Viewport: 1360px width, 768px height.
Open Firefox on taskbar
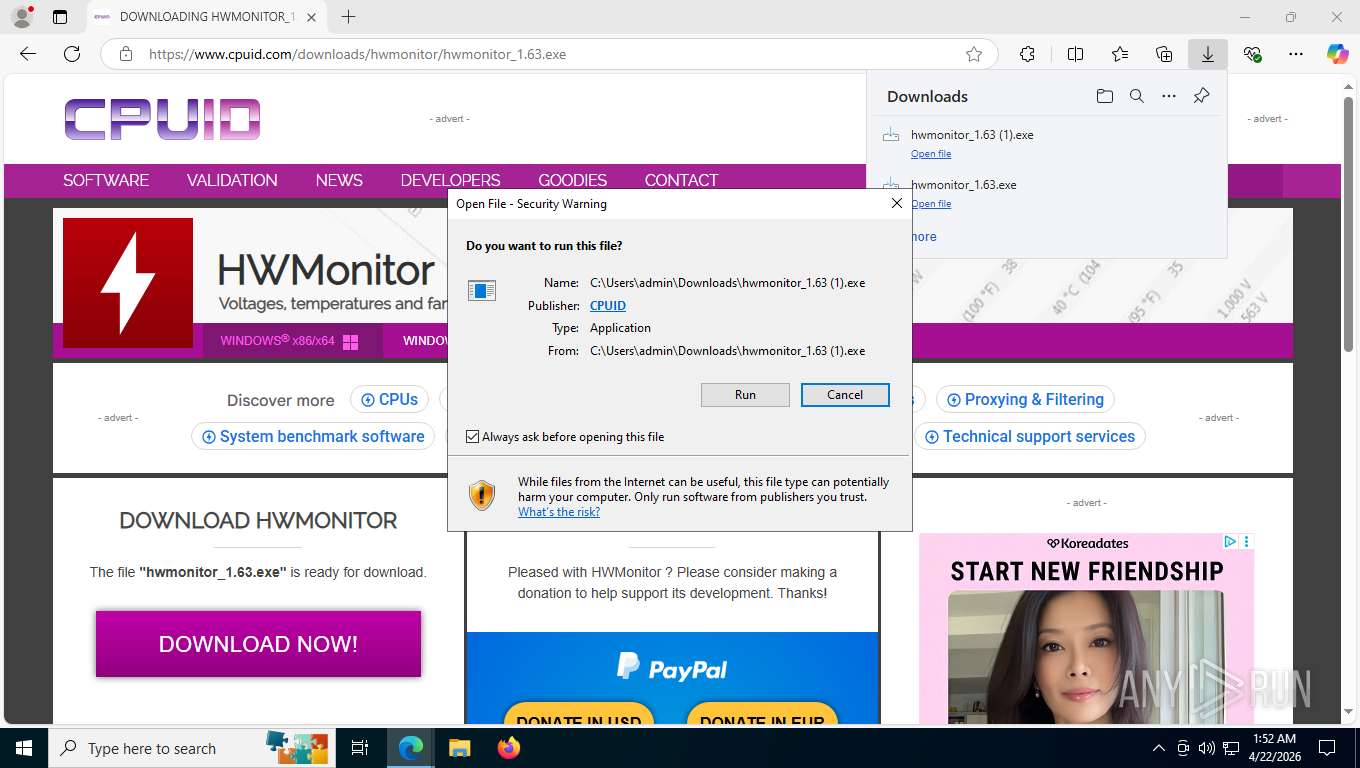(x=508, y=748)
